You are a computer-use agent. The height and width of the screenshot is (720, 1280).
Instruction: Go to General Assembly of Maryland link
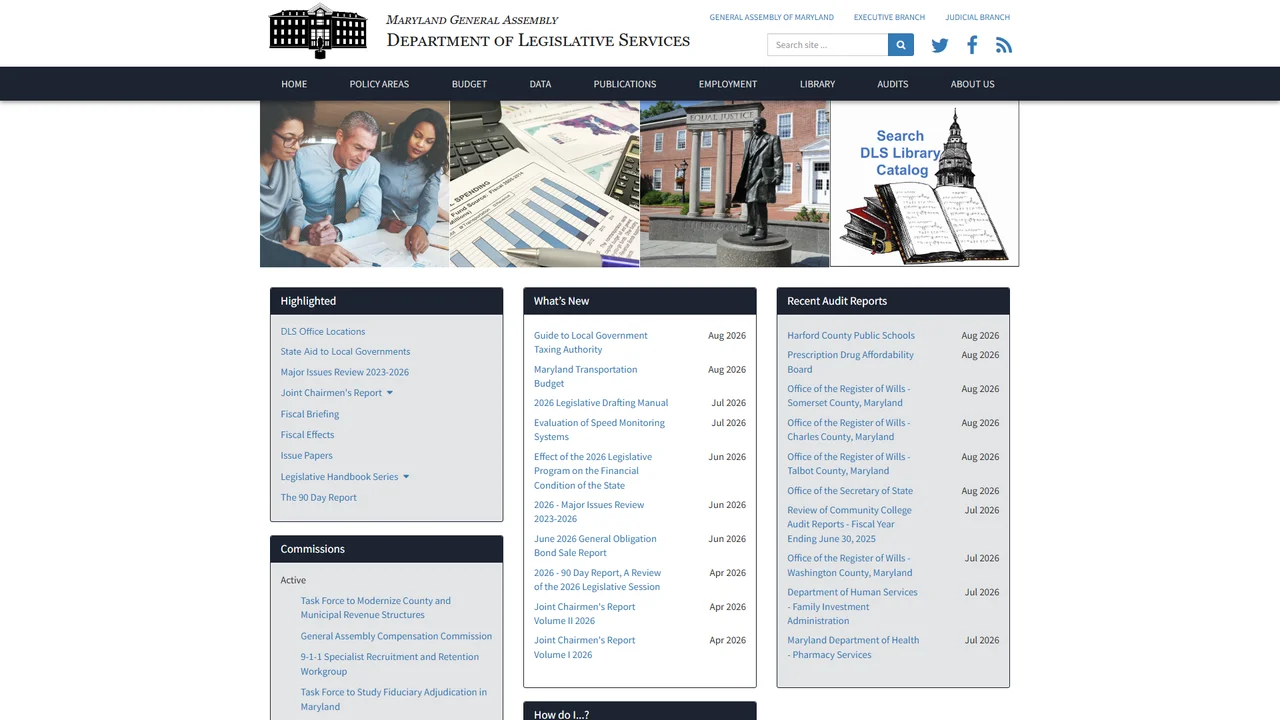coord(772,17)
